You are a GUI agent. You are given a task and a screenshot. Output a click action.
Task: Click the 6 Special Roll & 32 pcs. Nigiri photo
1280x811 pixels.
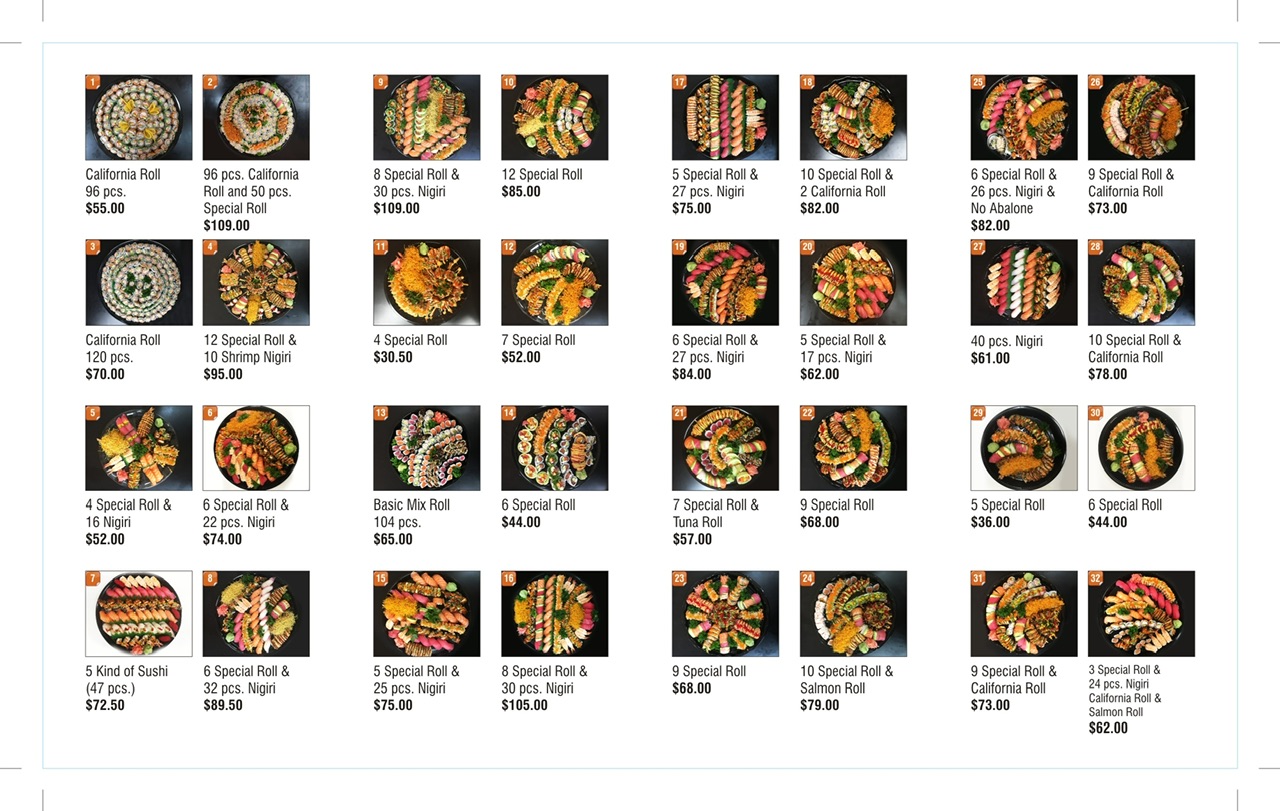pyautogui.click(x=256, y=614)
